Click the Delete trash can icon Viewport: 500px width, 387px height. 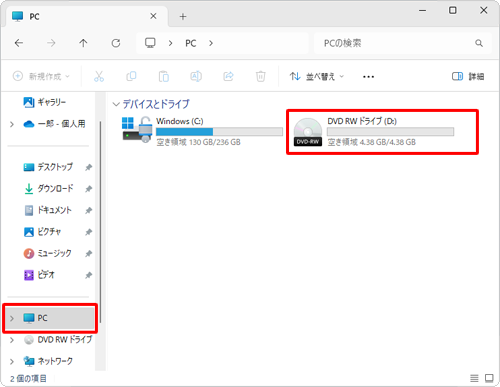(x=260, y=76)
